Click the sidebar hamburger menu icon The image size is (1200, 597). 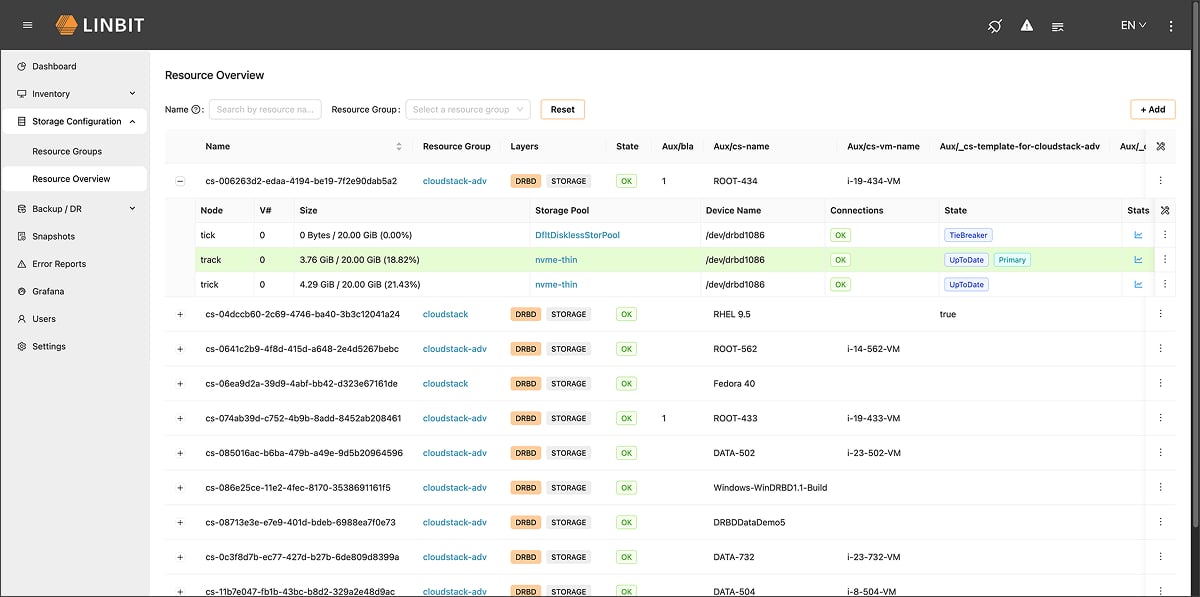point(27,25)
